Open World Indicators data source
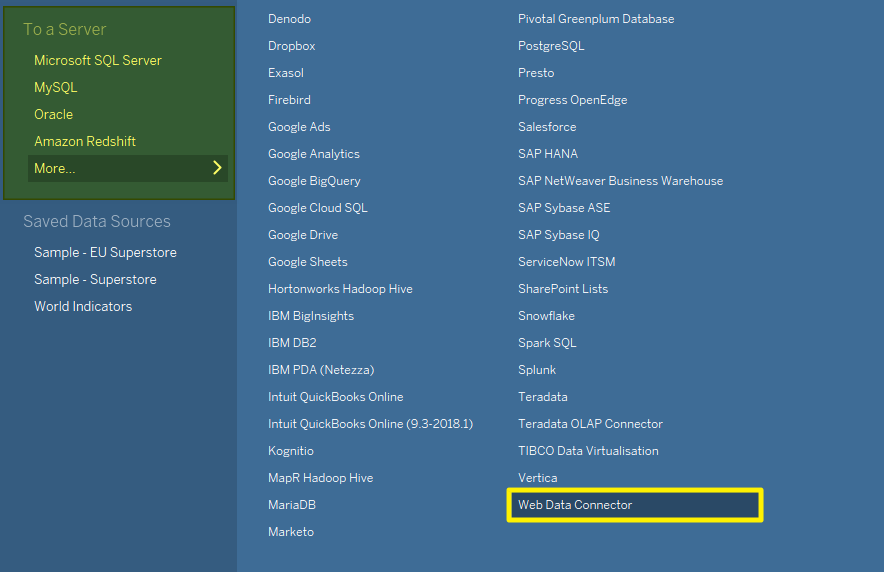884x572 pixels. click(x=83, y=306)
